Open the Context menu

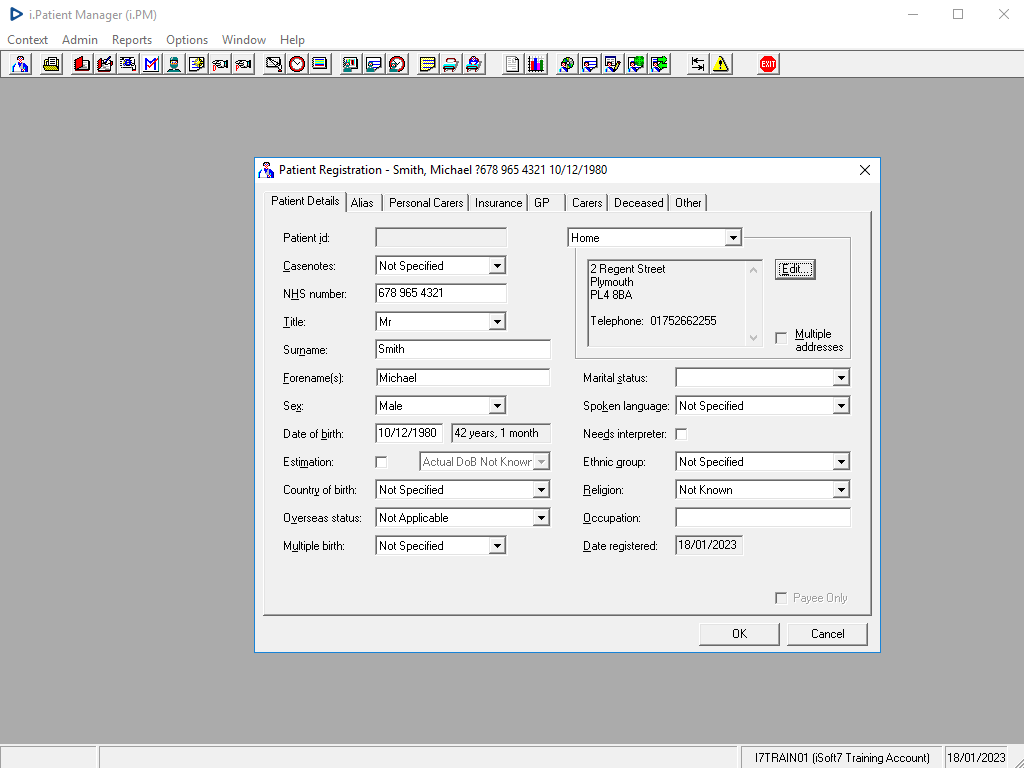point(27,40)
